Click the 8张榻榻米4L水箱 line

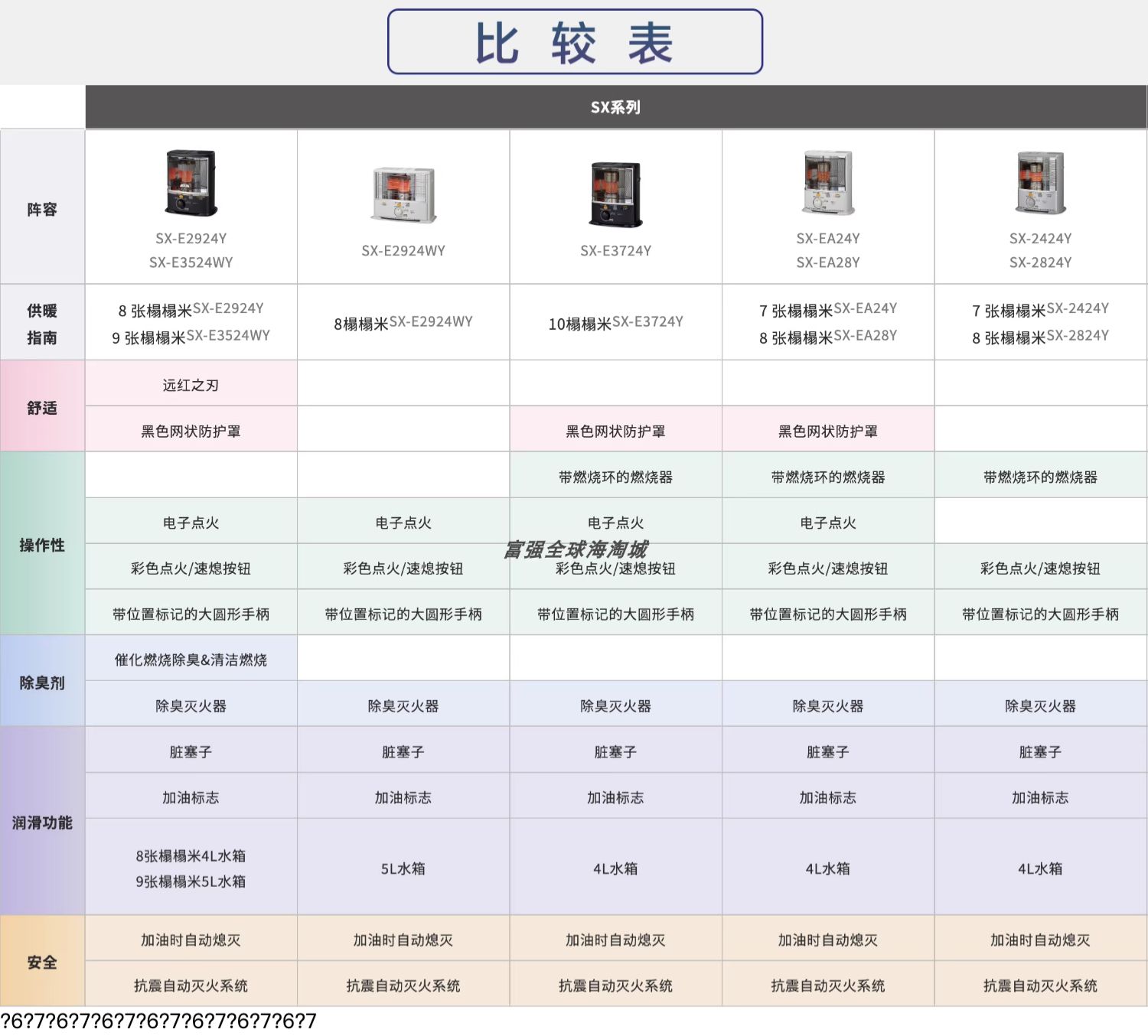click(x=191, y=855)
